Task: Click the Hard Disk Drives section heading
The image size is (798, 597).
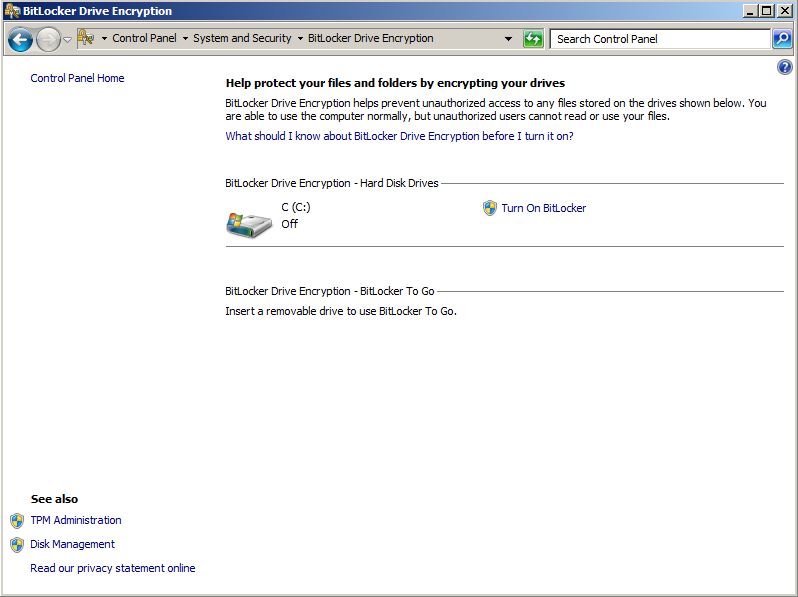Action: coord(332,183)
